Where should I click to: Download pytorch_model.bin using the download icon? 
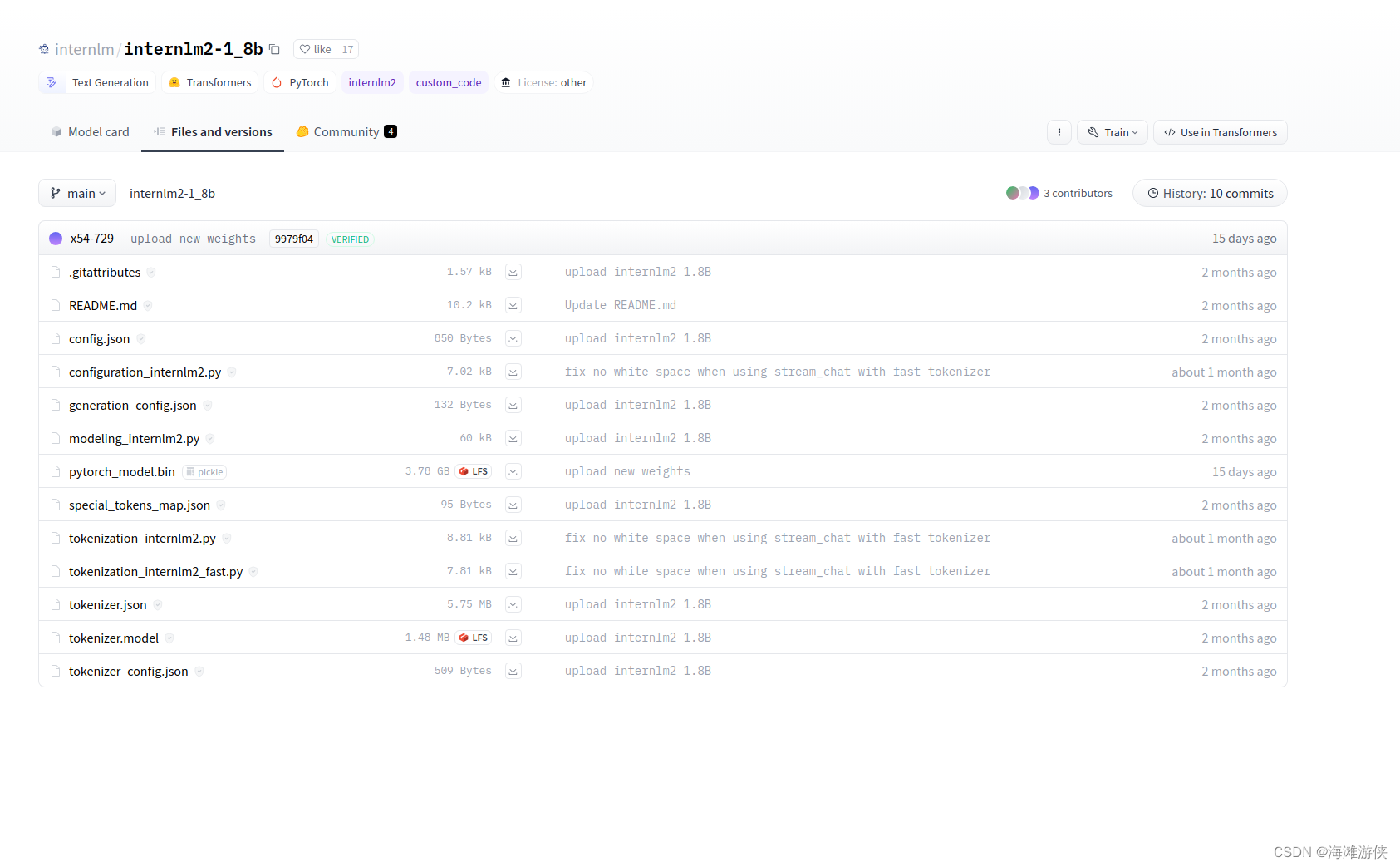click(513, 471)
